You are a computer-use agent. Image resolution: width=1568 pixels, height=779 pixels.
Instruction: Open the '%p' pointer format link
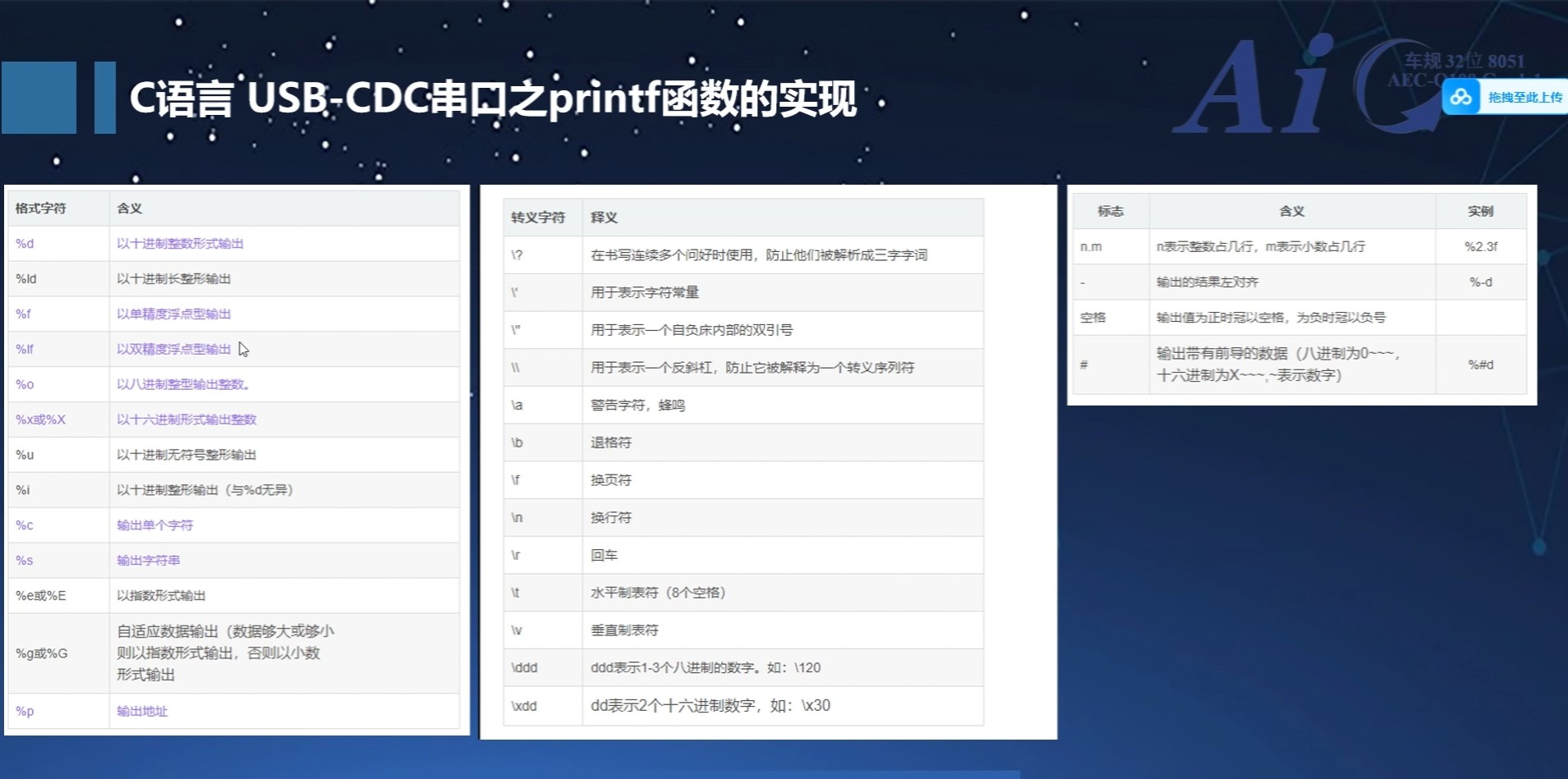coord(25,712)
